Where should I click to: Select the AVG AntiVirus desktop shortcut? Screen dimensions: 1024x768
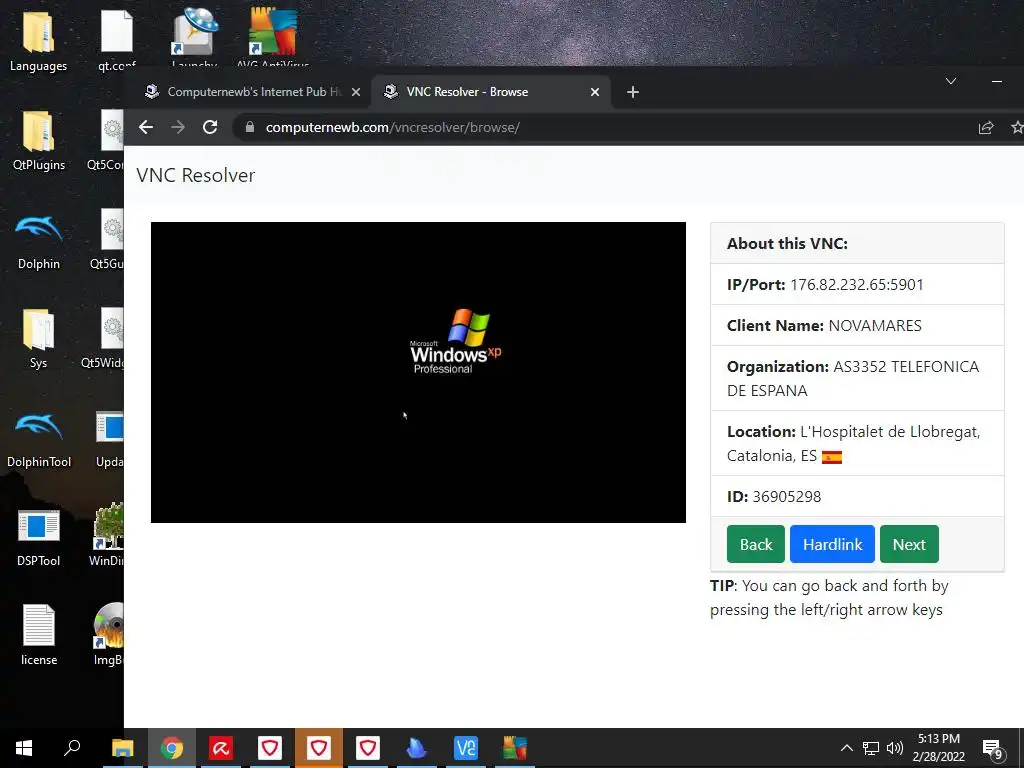click(273, 38)
